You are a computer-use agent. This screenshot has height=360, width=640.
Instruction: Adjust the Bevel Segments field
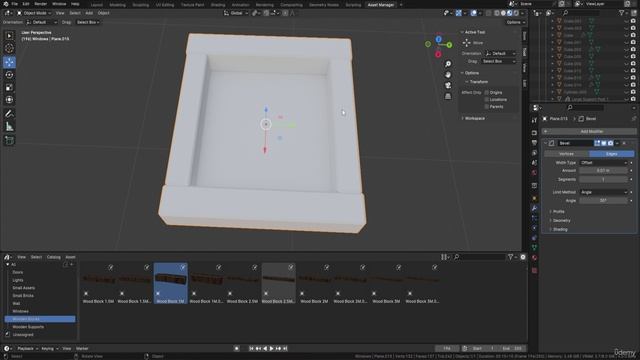603,179
